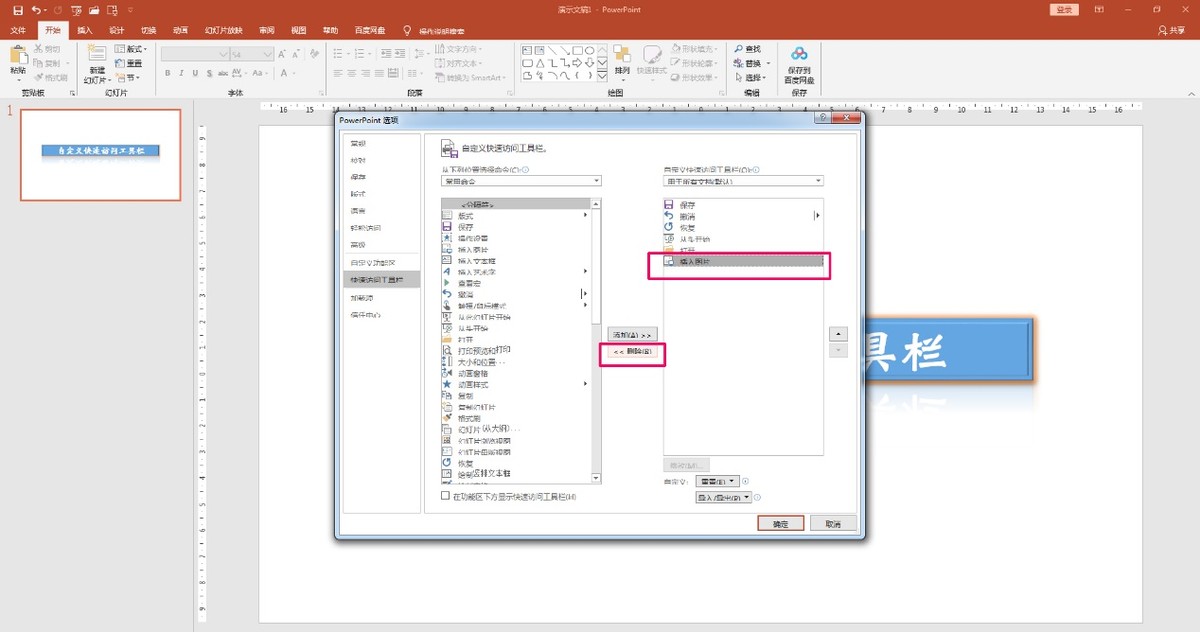The height and width of the screenshot is (632, 1200).
Task: Select slide 1 thumbnail in the panel
Action: click(100, 155)
